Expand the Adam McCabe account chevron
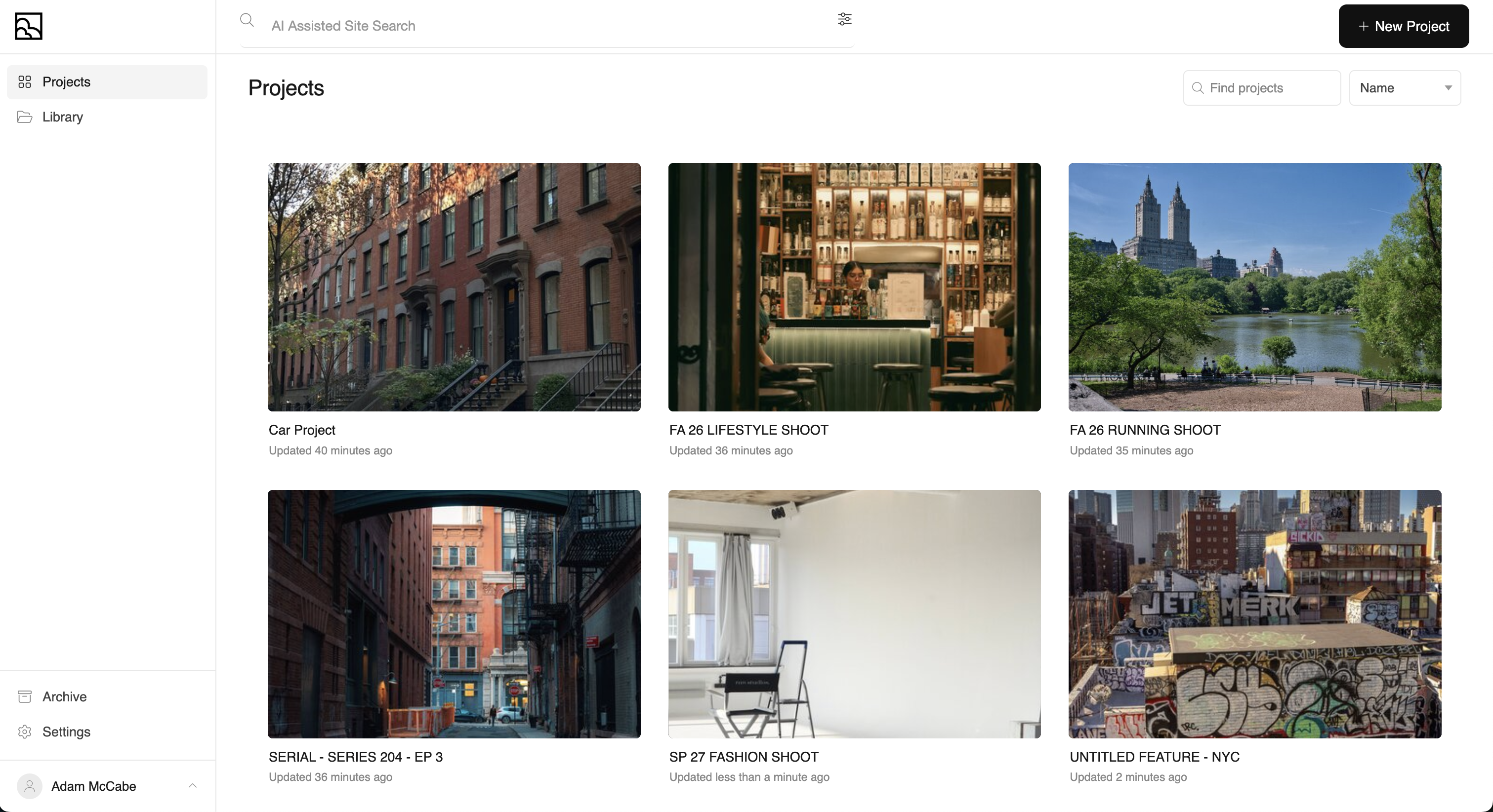This screenshot has height=812, width=1493. click(x=193, y=786)
